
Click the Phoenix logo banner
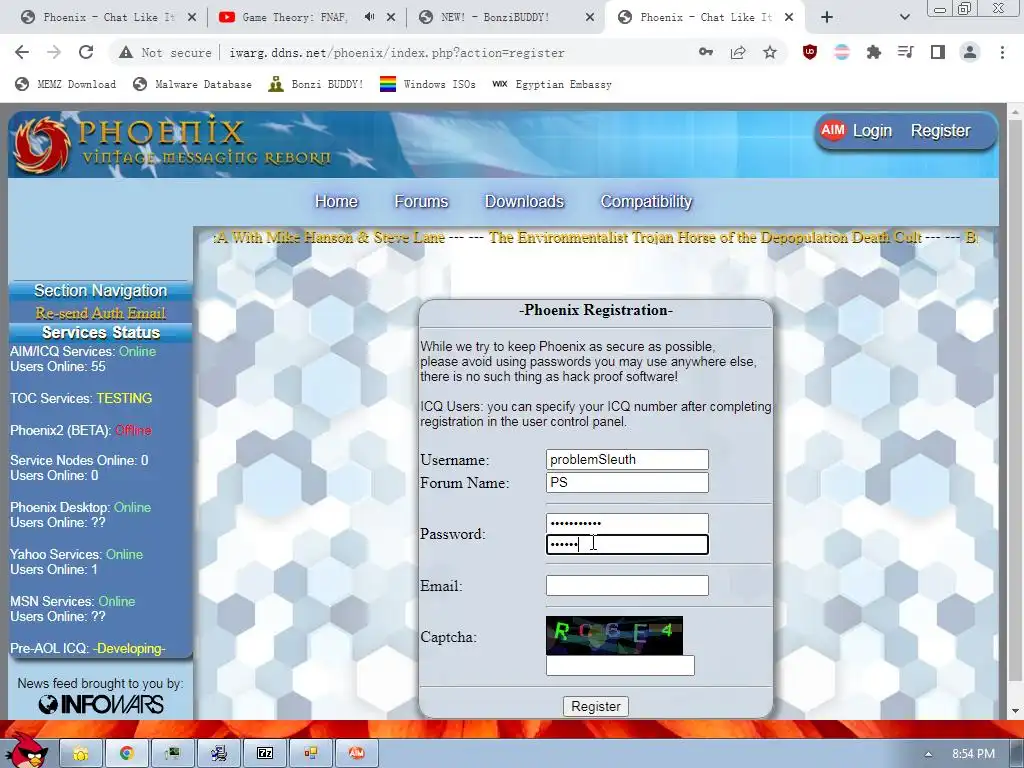[173, 144]
